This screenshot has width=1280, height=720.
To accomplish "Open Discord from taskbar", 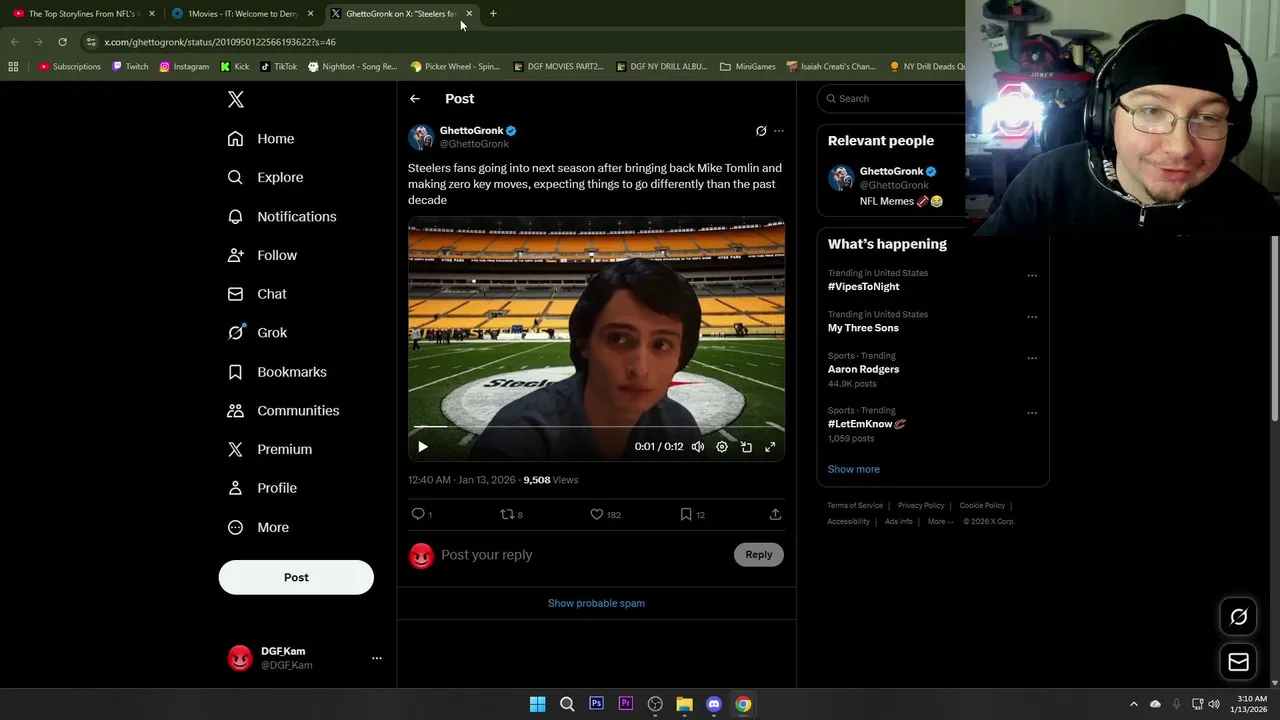I will pyautogui.click(x=713, y=704).
